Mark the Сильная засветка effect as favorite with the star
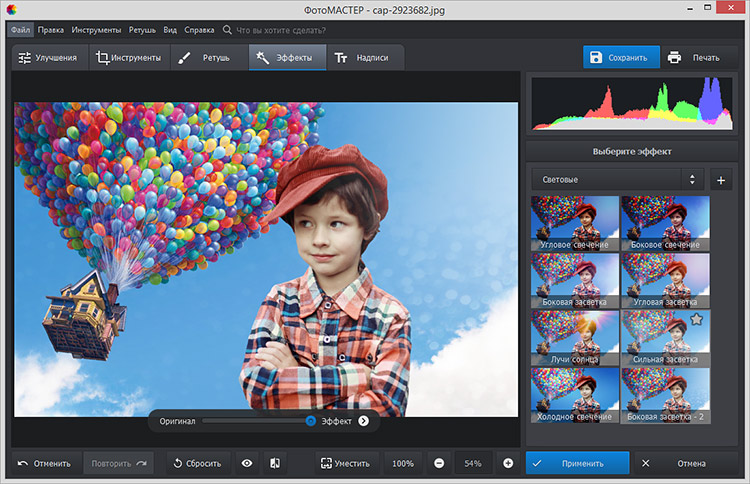This screenshot has height=484, width=750. pos(697,319)
